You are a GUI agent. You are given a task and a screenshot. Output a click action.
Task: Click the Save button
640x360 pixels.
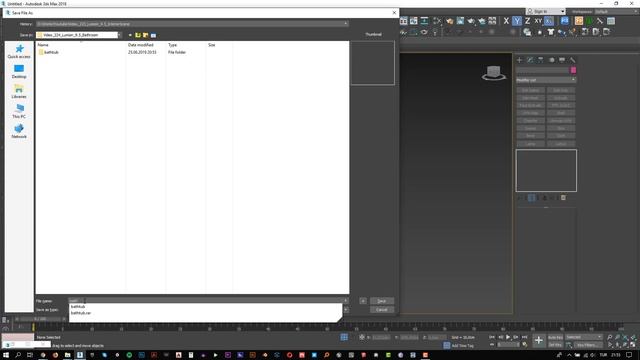(382, 301)
